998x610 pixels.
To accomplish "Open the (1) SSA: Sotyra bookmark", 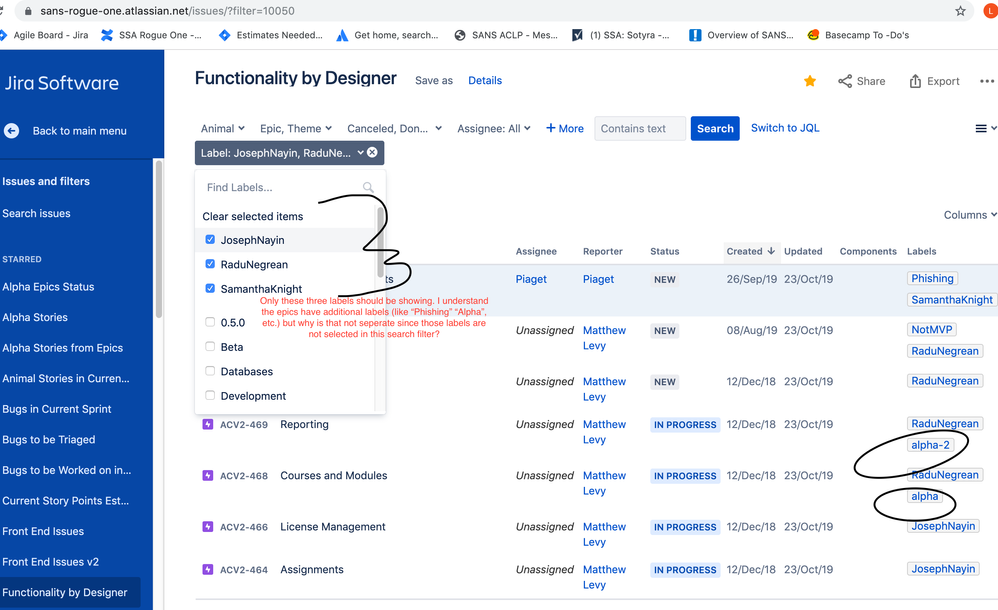I will coord(621,35).
